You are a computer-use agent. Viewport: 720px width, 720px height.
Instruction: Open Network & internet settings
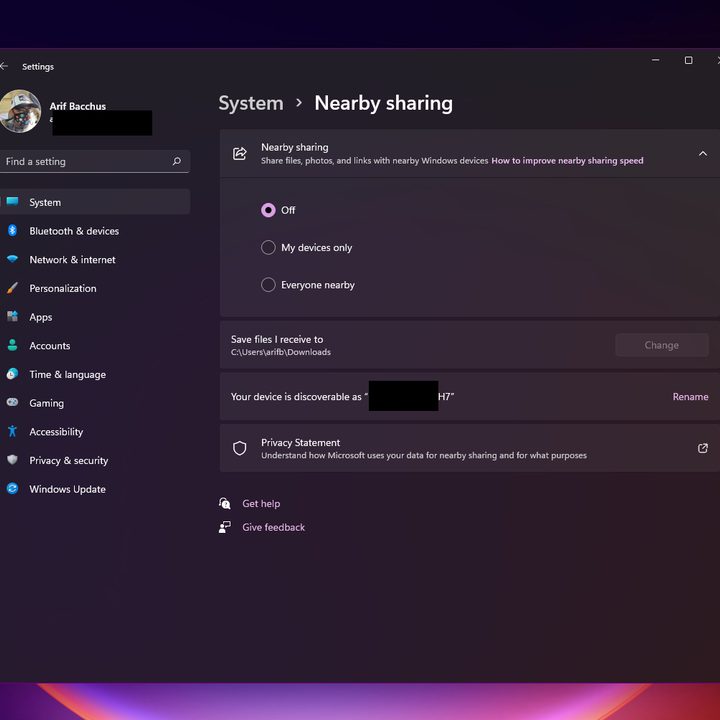pos(72,260)
